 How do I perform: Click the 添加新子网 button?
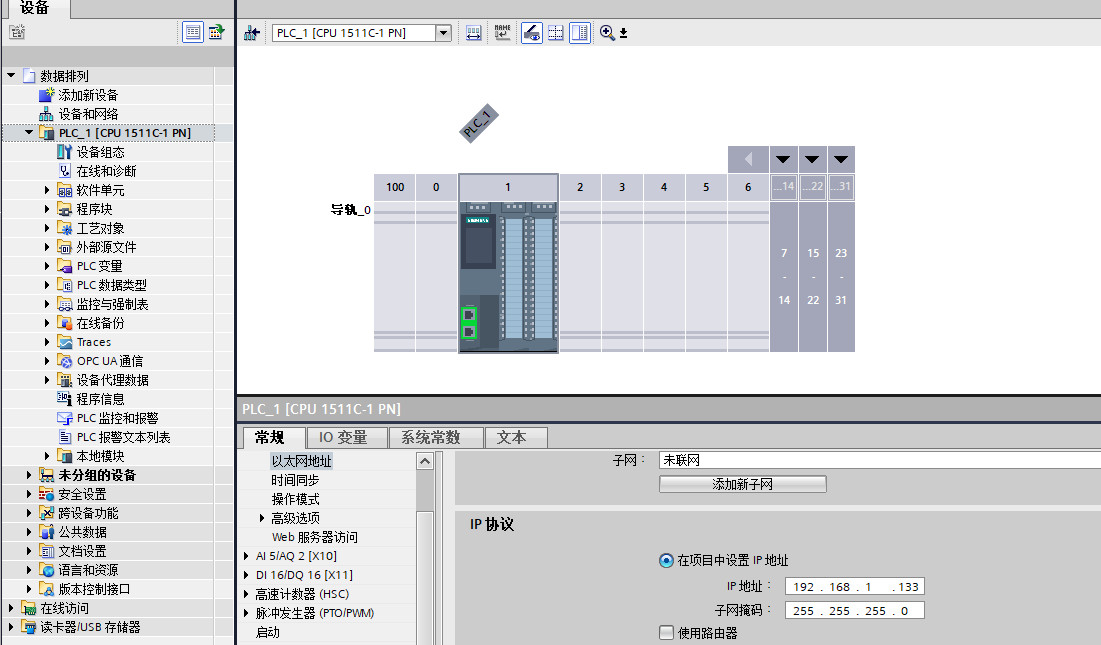point(742,484)
